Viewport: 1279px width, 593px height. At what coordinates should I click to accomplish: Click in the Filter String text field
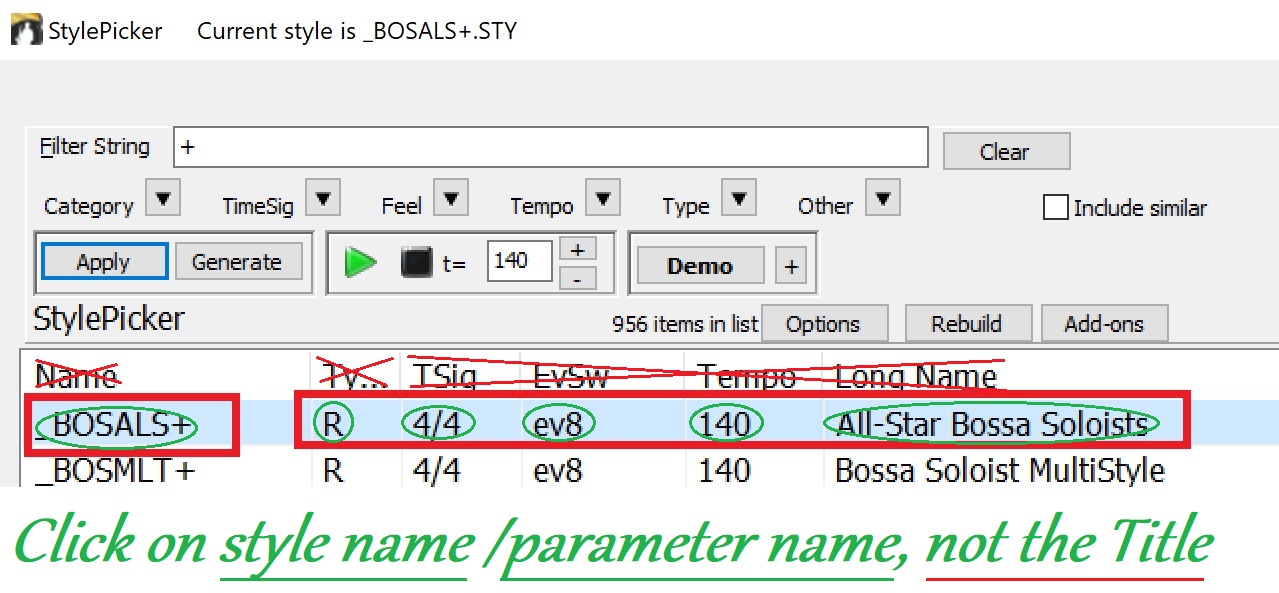(x=550, y=148)
